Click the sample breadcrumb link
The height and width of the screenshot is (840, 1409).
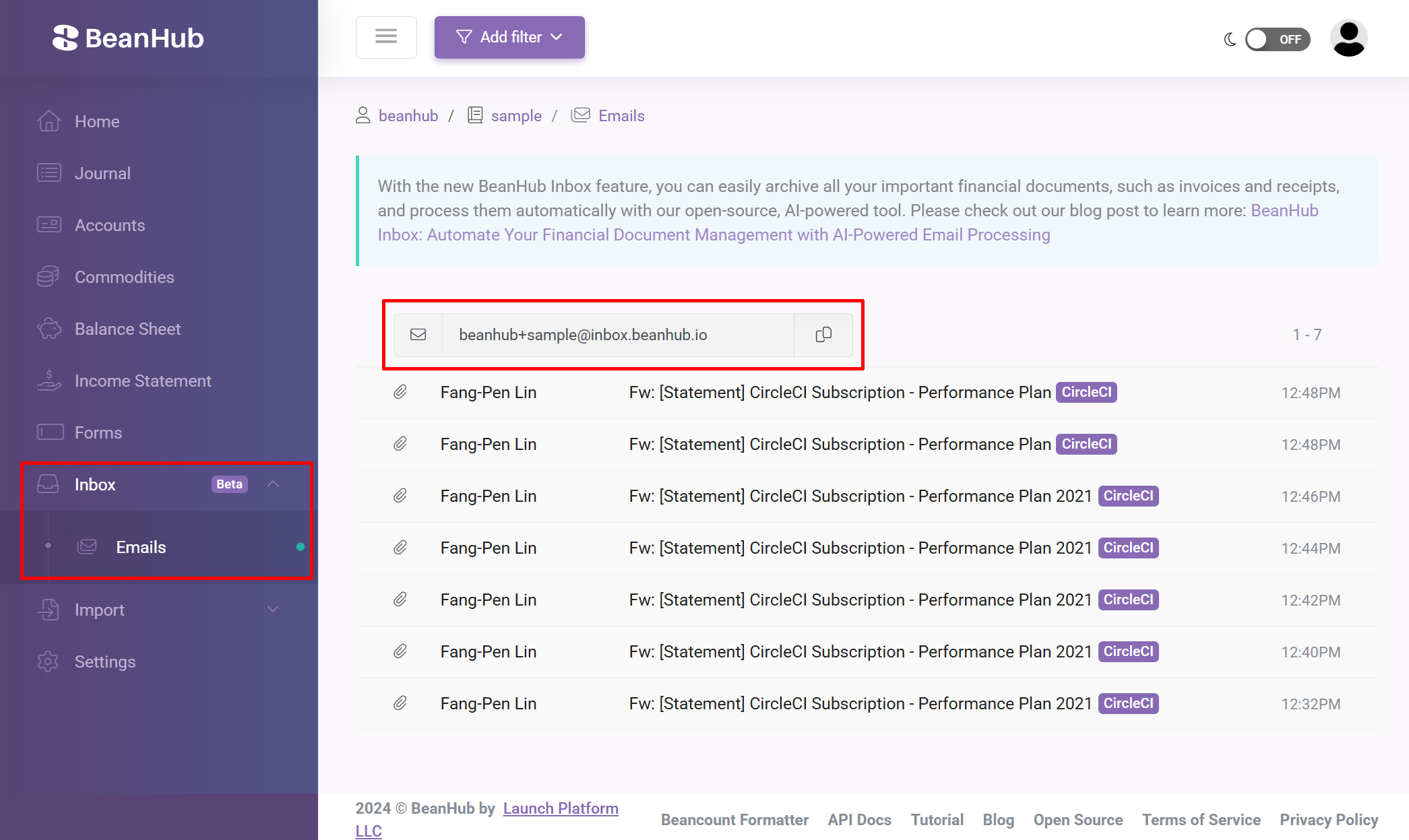point(516,116)
